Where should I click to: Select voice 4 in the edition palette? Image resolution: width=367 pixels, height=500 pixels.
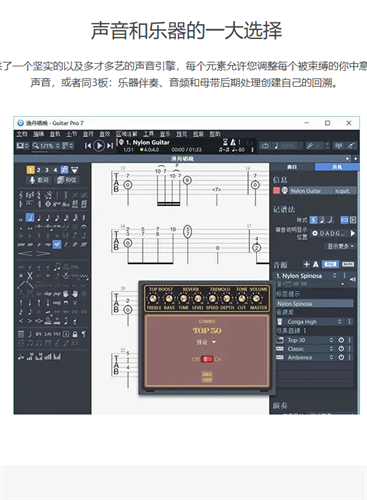55,170
